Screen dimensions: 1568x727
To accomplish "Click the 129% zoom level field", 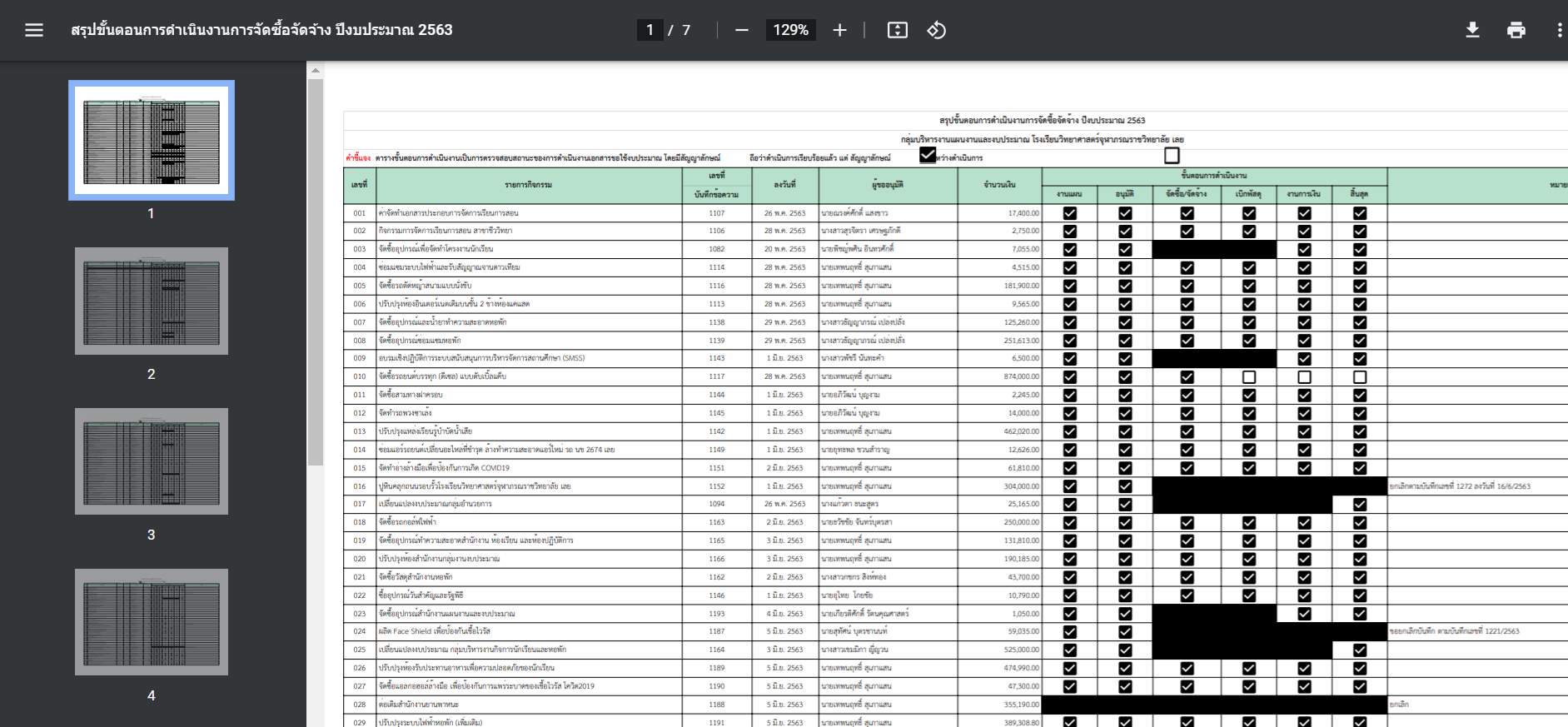I will click(790, 30).
